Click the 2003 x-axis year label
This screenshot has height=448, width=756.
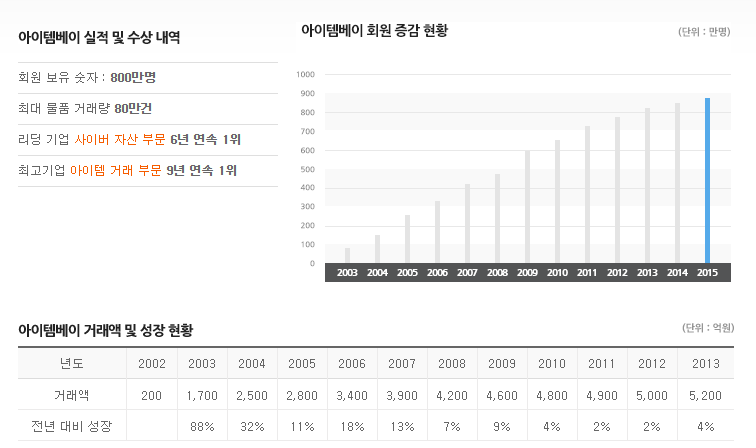tap(347, 272)
